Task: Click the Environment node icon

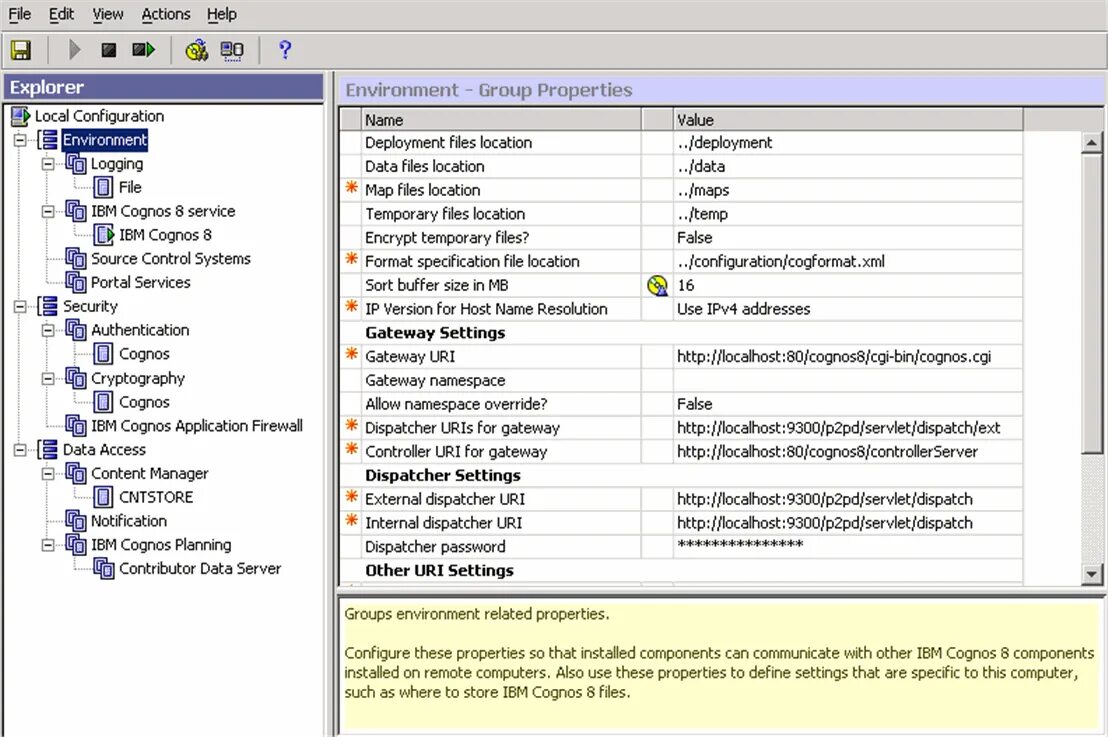Action: 48,140
